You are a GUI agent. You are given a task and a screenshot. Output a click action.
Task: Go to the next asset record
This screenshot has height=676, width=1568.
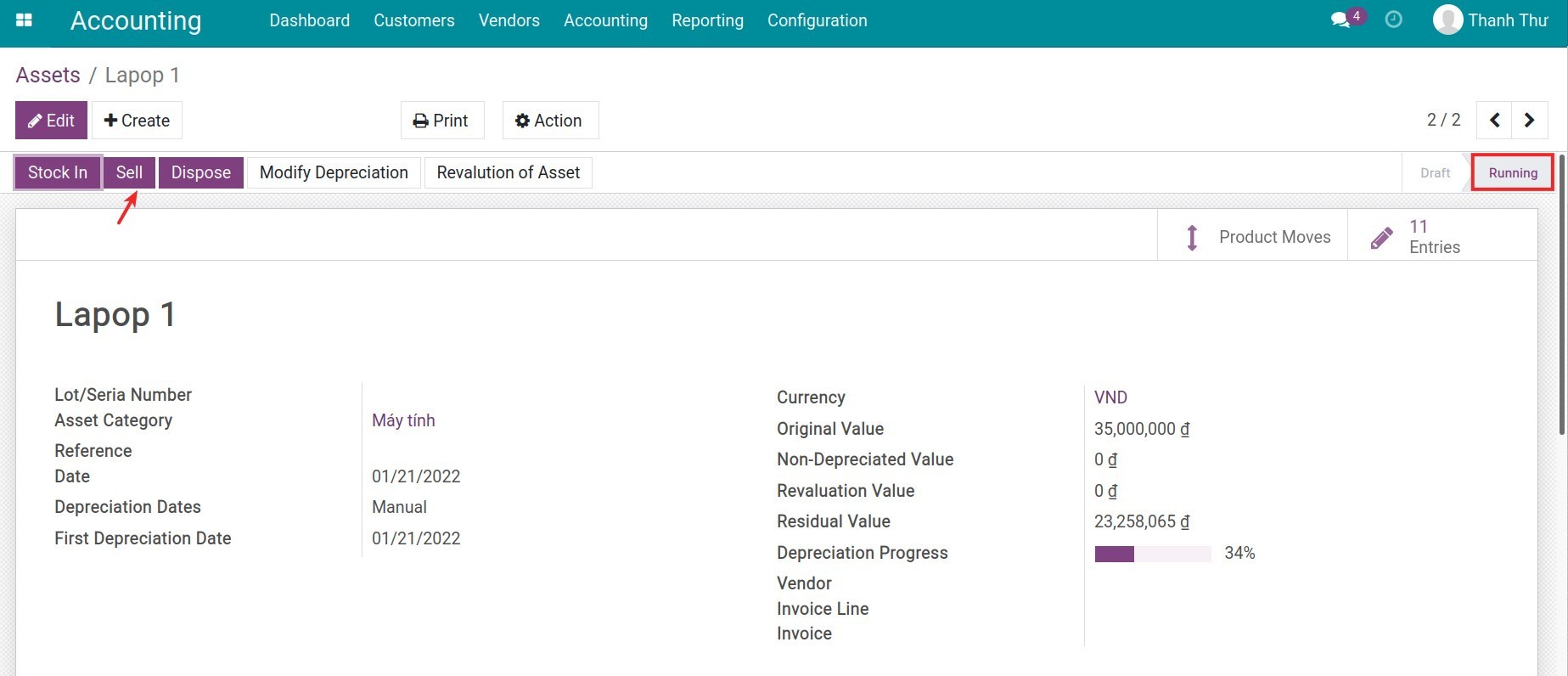coord(1530,121)
